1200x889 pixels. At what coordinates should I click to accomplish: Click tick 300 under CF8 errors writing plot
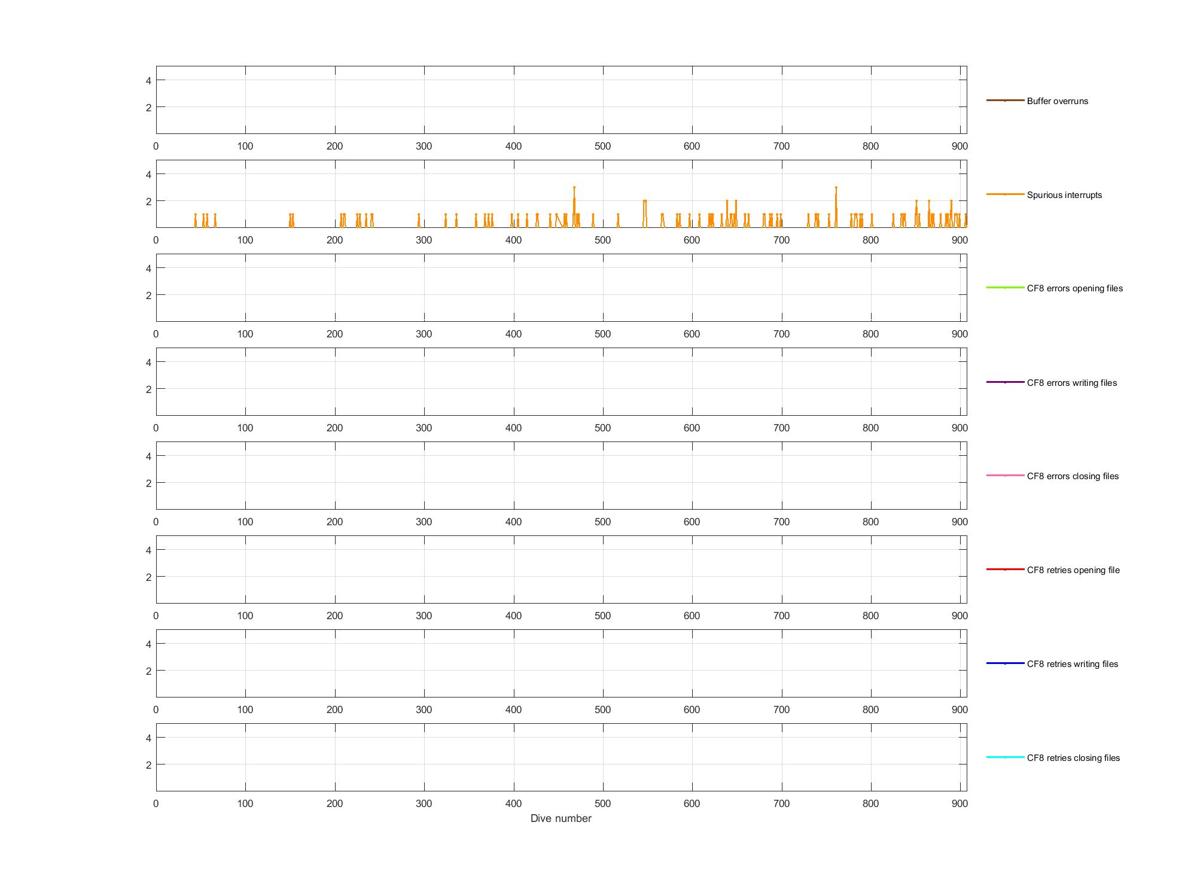(x=424, y=428)
